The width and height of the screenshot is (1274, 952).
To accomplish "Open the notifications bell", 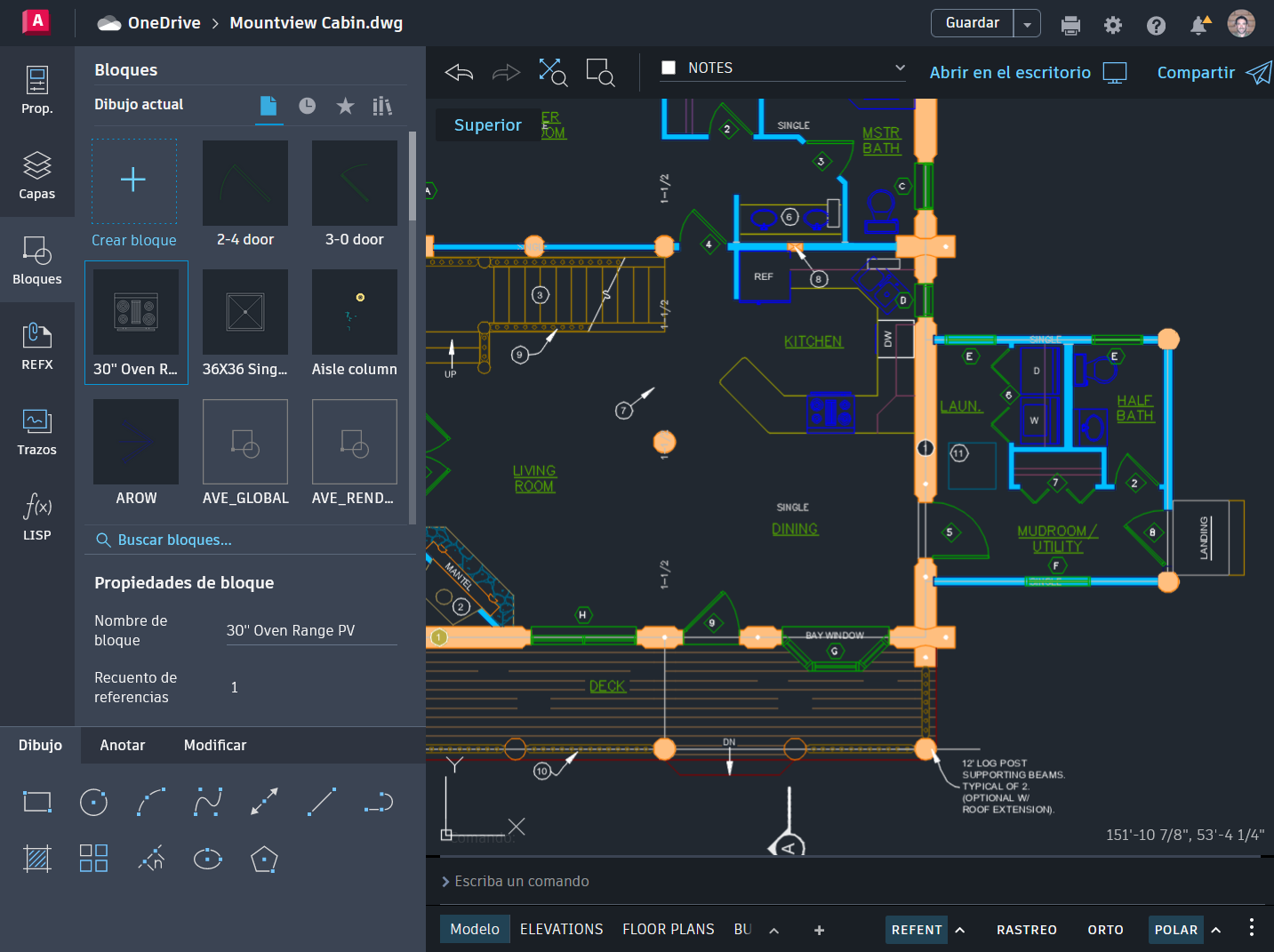I will (1198, 25).
